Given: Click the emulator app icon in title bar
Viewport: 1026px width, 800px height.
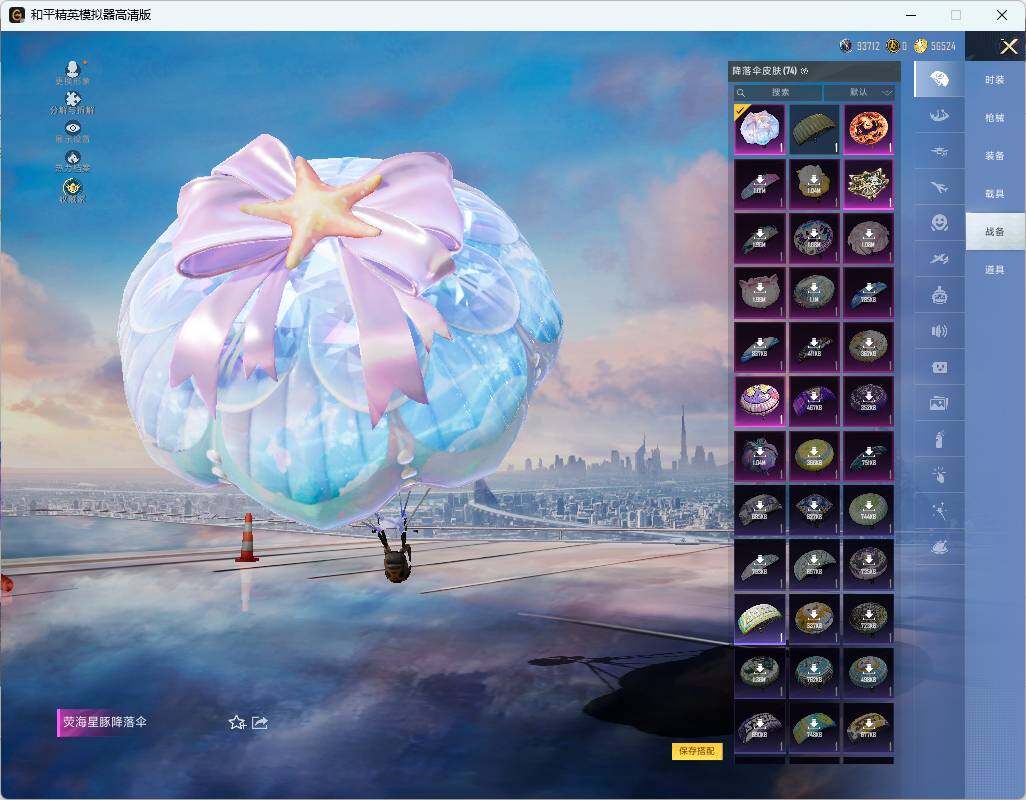Looking at the screenshot, I should (x=16, y=14).
